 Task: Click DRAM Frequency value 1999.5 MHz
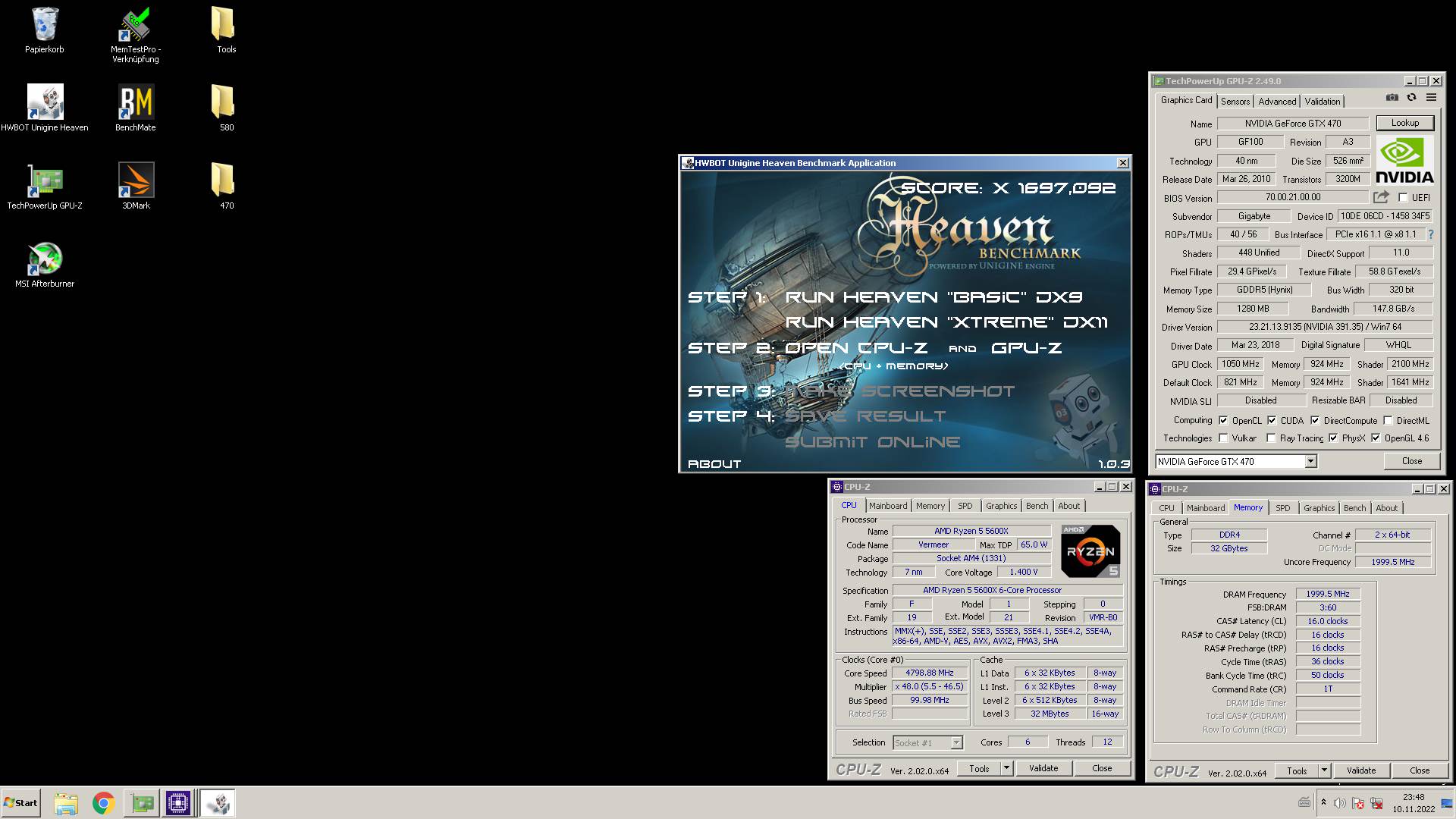click(x=1328, y=595)
